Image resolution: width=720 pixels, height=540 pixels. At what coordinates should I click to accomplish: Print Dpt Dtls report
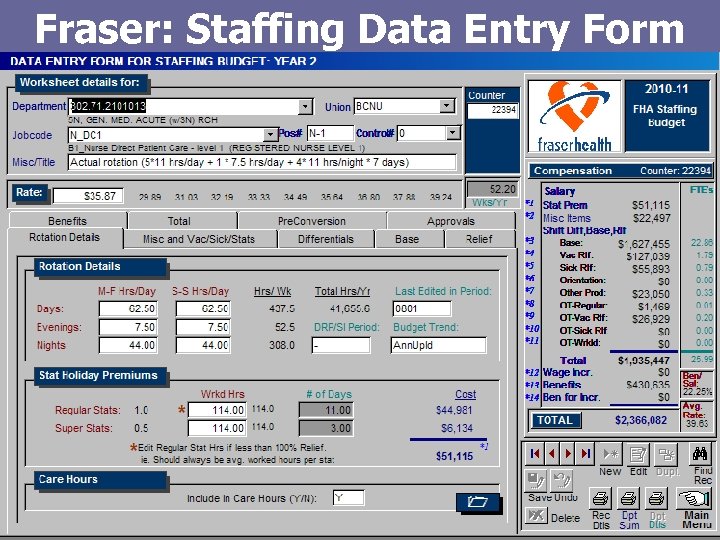(657, 498)
